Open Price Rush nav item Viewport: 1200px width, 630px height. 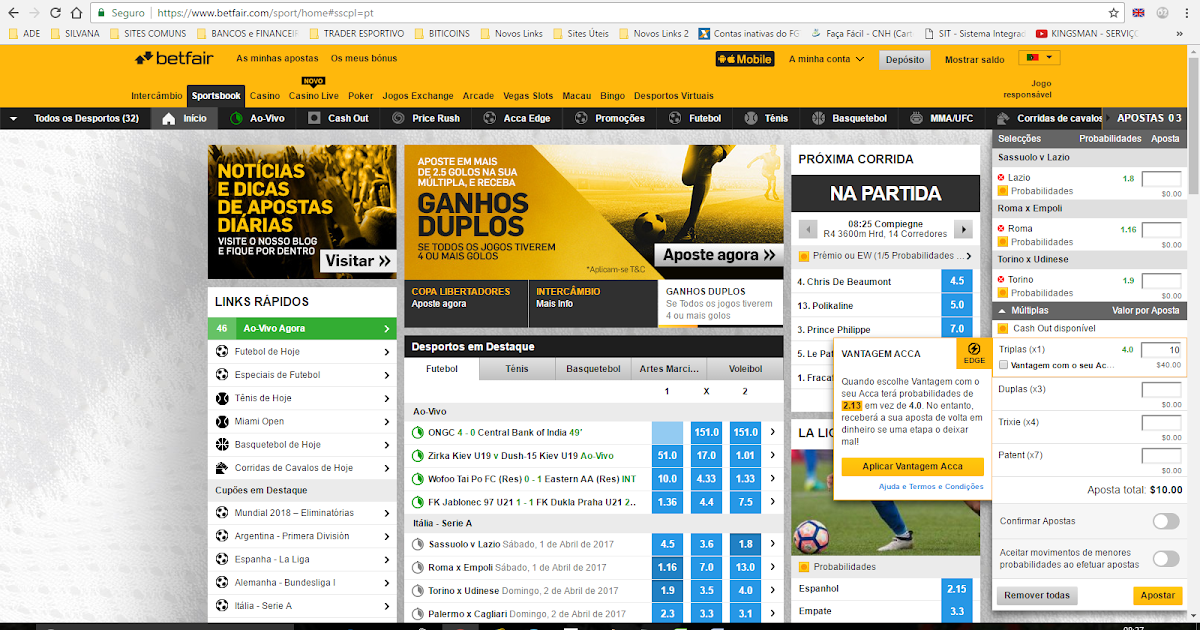(x=425, y=118)
